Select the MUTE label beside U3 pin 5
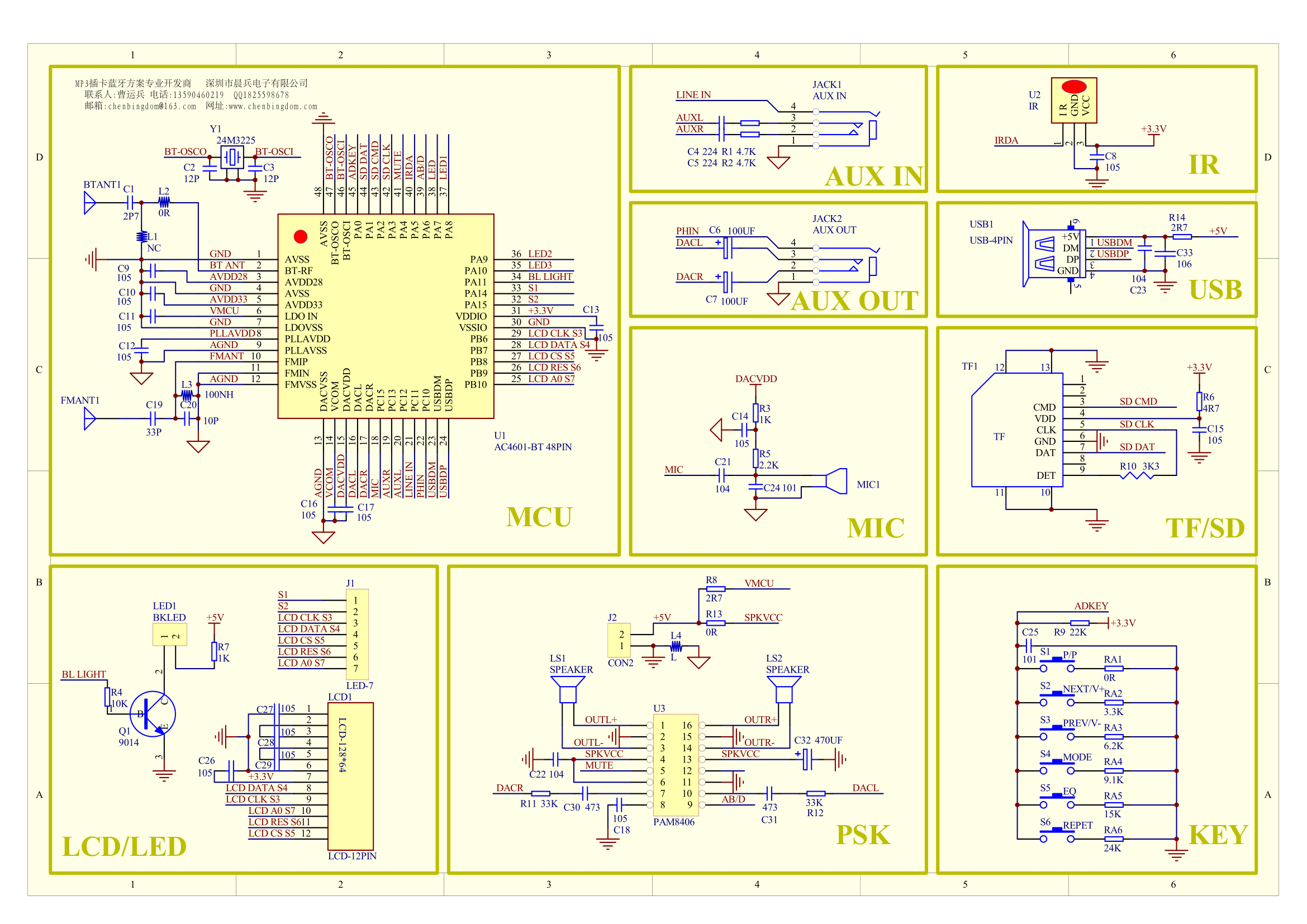 point(599,766)
